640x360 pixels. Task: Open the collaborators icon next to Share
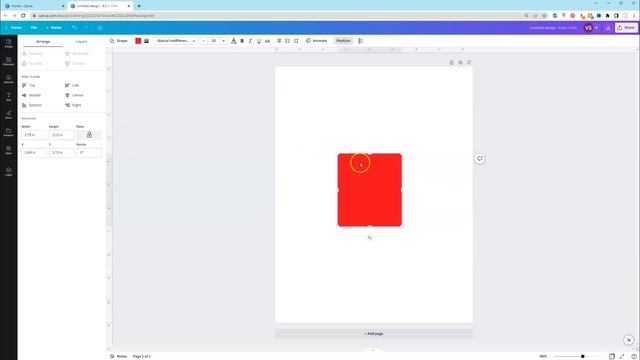click(608, 28)
